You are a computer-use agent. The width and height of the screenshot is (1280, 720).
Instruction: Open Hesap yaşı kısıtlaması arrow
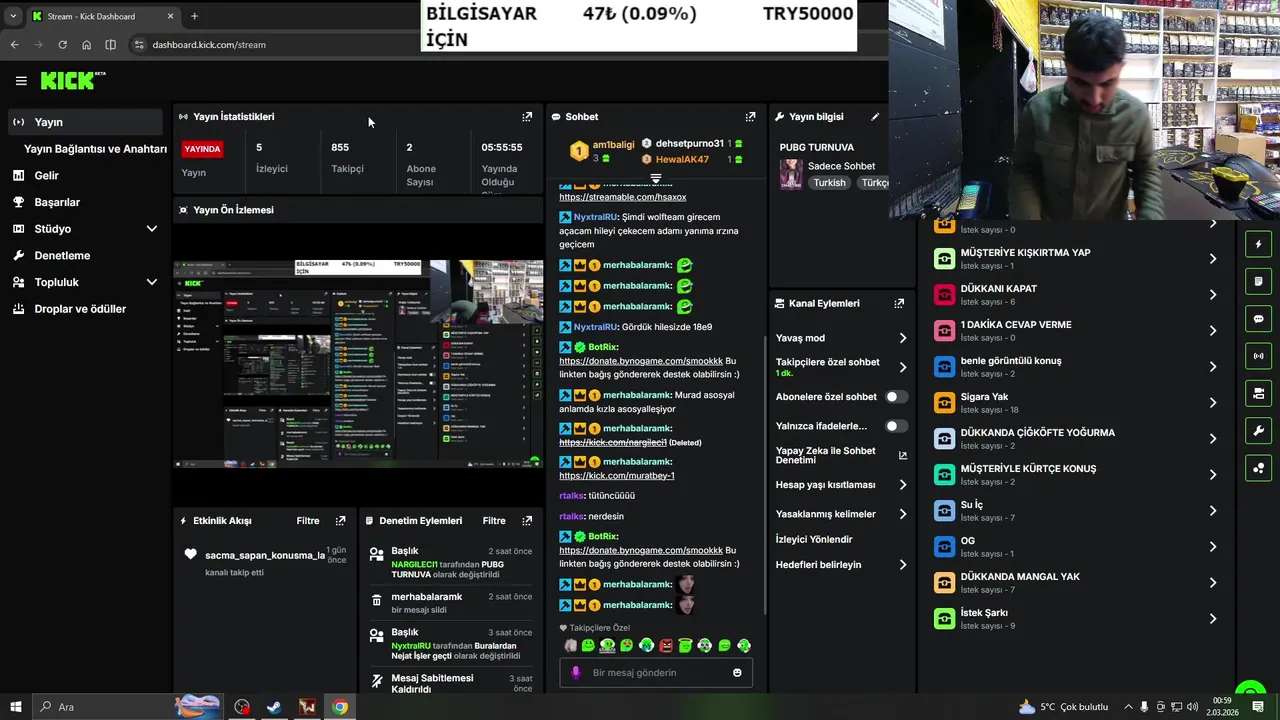point(902,485)
